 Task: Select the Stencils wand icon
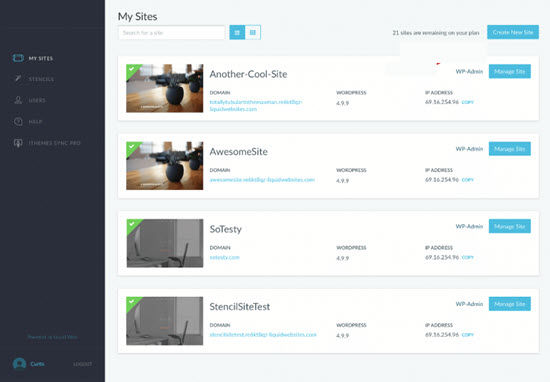[x=18, y=79]
